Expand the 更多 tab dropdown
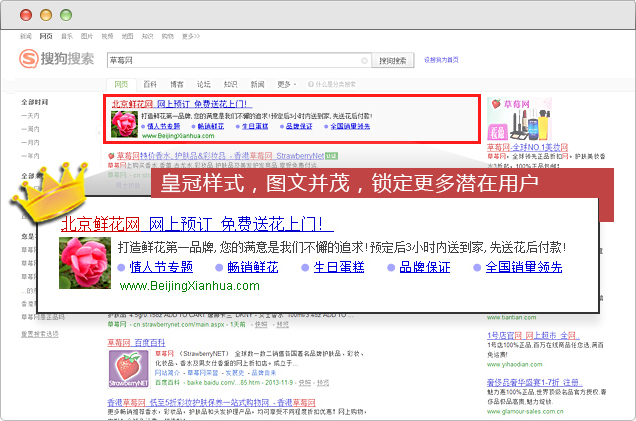The height and width of the screenshot is (421, 636). 286,84
